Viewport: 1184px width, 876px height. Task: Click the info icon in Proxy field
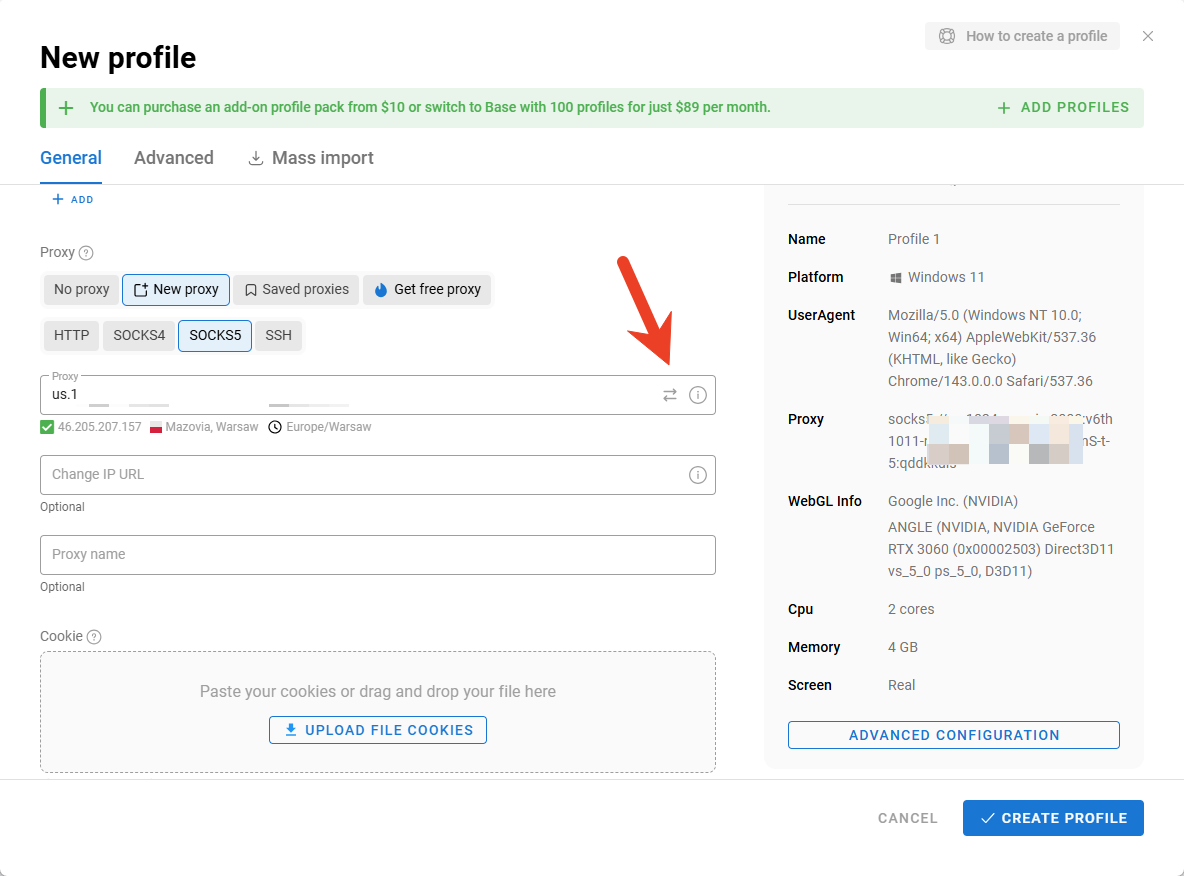(x=698, y=395)
